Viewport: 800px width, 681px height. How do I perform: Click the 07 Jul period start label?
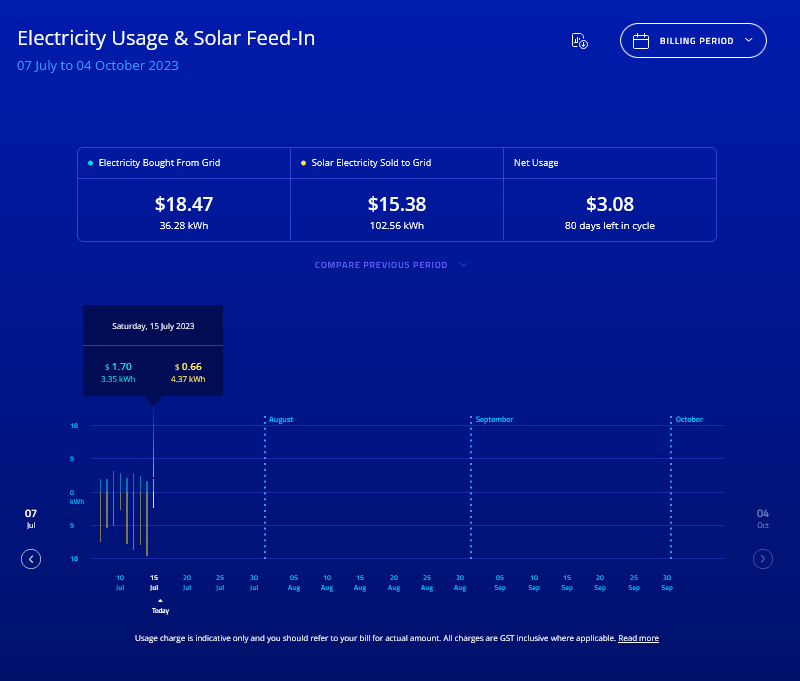click(31, 518)
